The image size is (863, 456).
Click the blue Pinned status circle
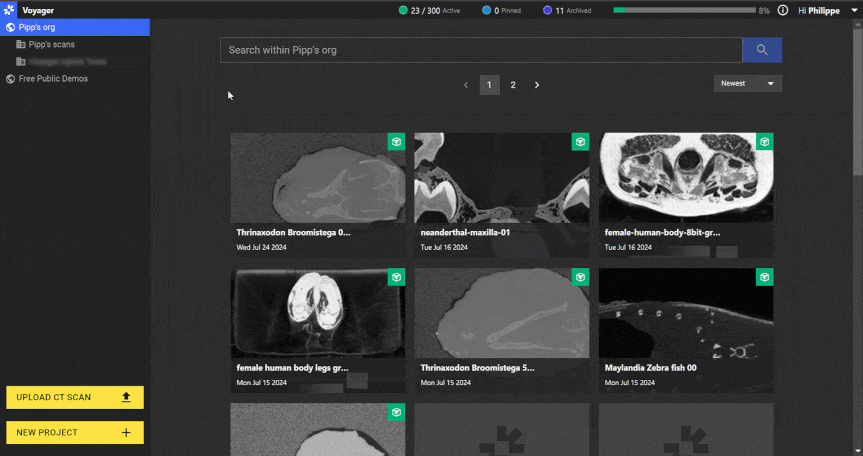pyautogui.click(x=486, y=10)
